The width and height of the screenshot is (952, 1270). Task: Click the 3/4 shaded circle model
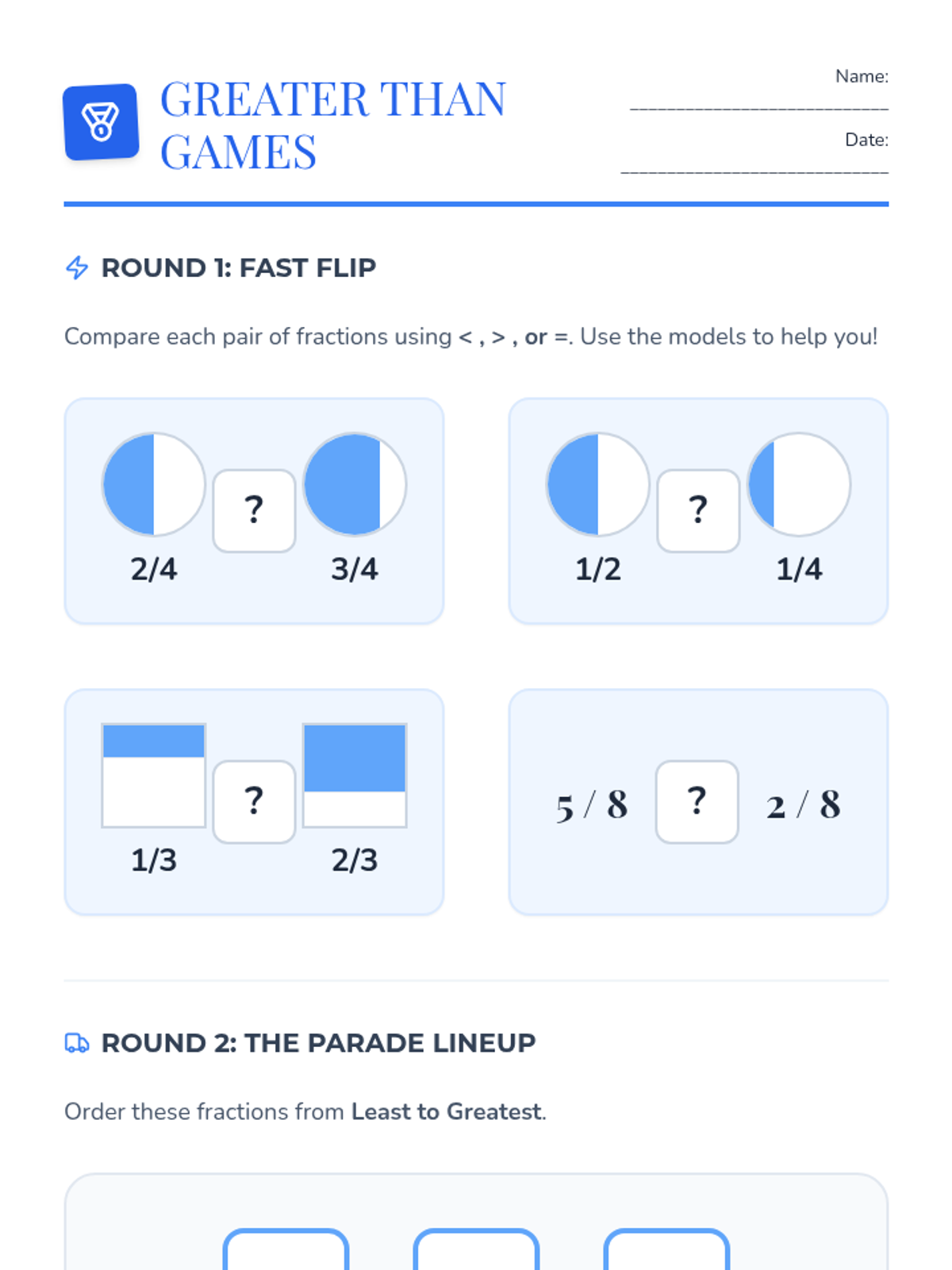(x=355, y=484)
